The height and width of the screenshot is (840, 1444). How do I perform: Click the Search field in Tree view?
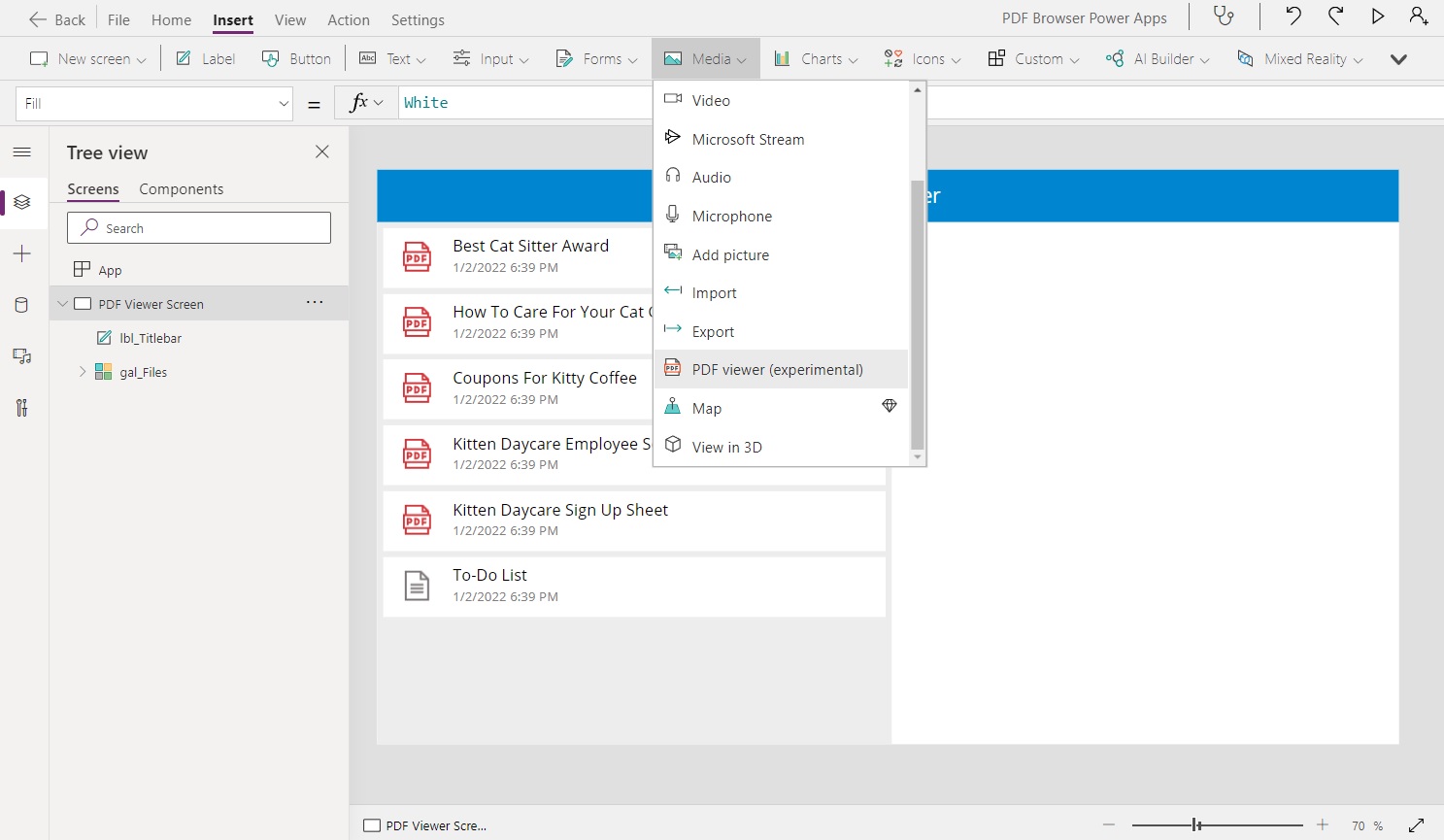pyautogui.click(x=198, y=227)
